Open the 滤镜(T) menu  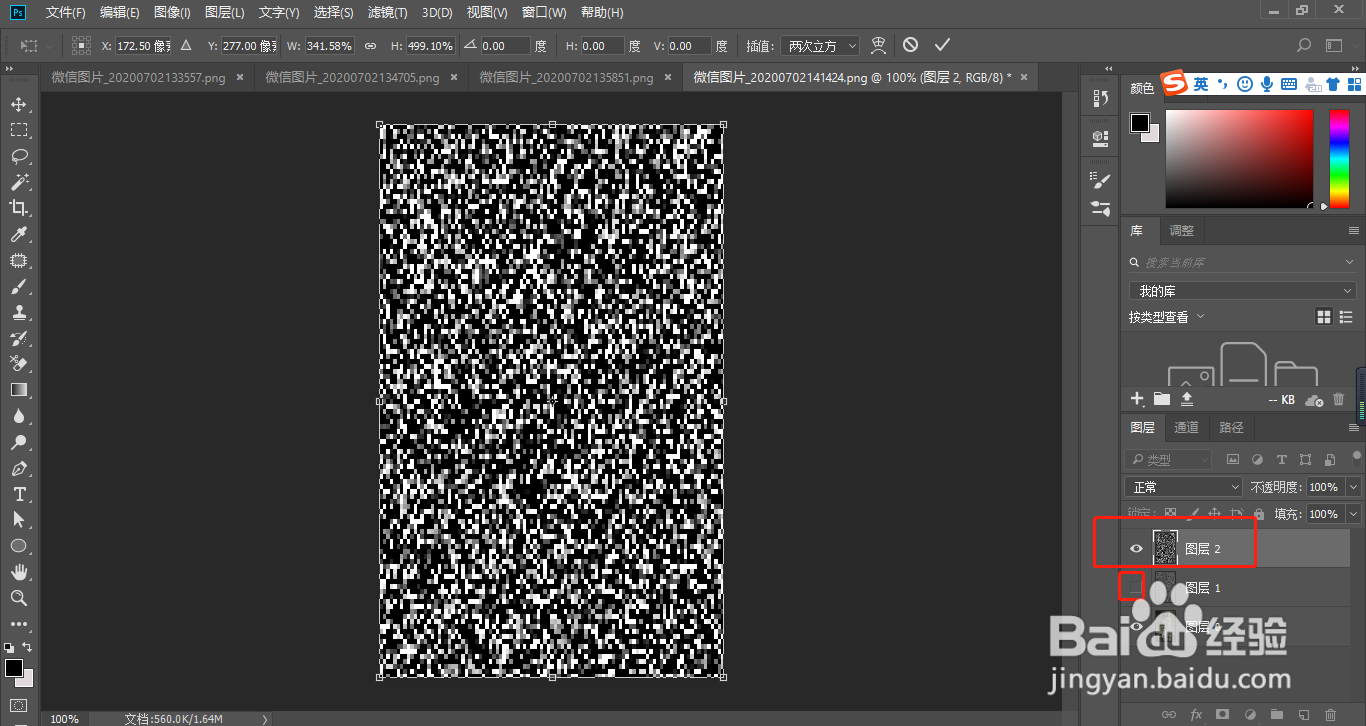pyautogui.click(x=388, y=12)
